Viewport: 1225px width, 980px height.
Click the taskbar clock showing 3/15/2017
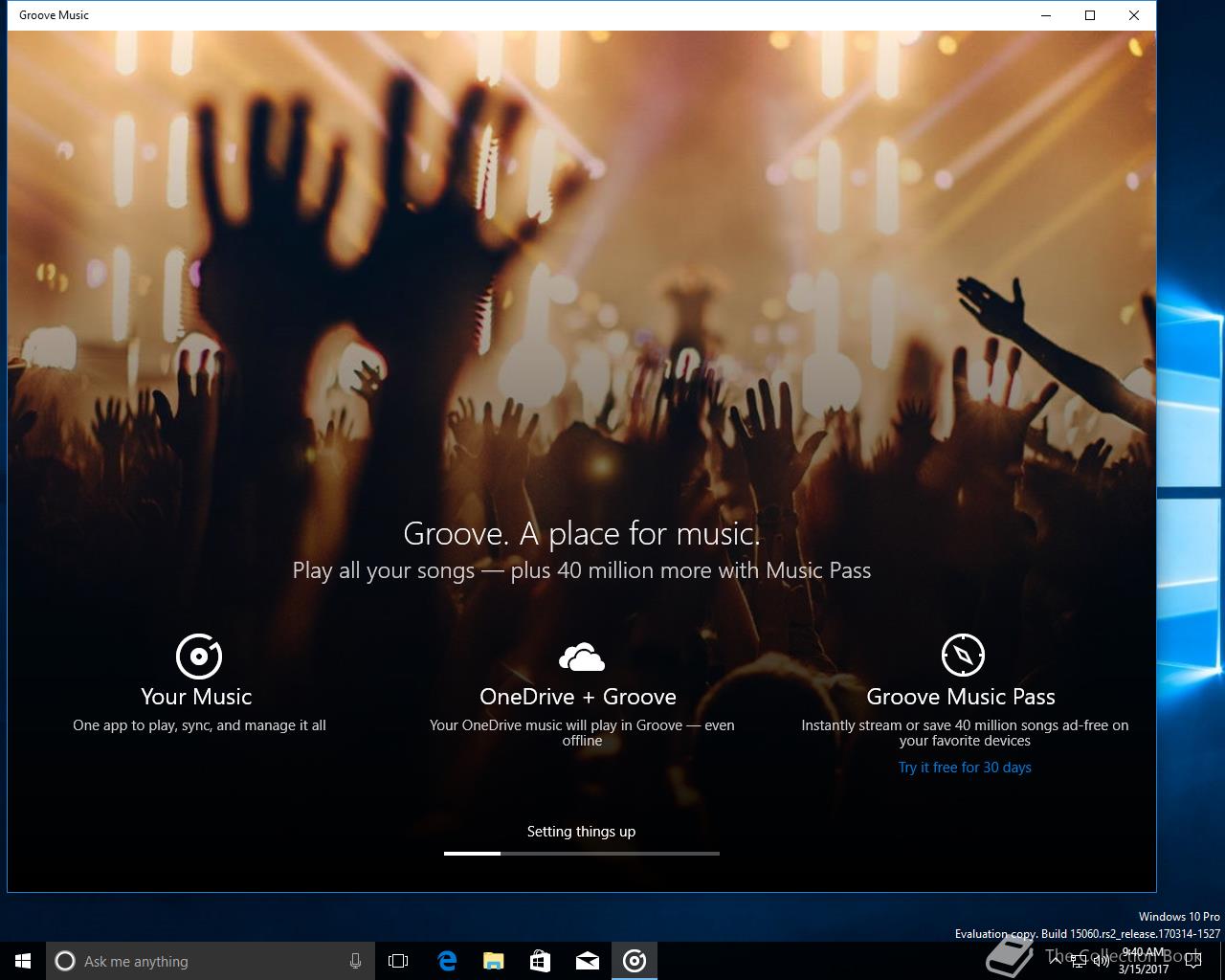1144,961
